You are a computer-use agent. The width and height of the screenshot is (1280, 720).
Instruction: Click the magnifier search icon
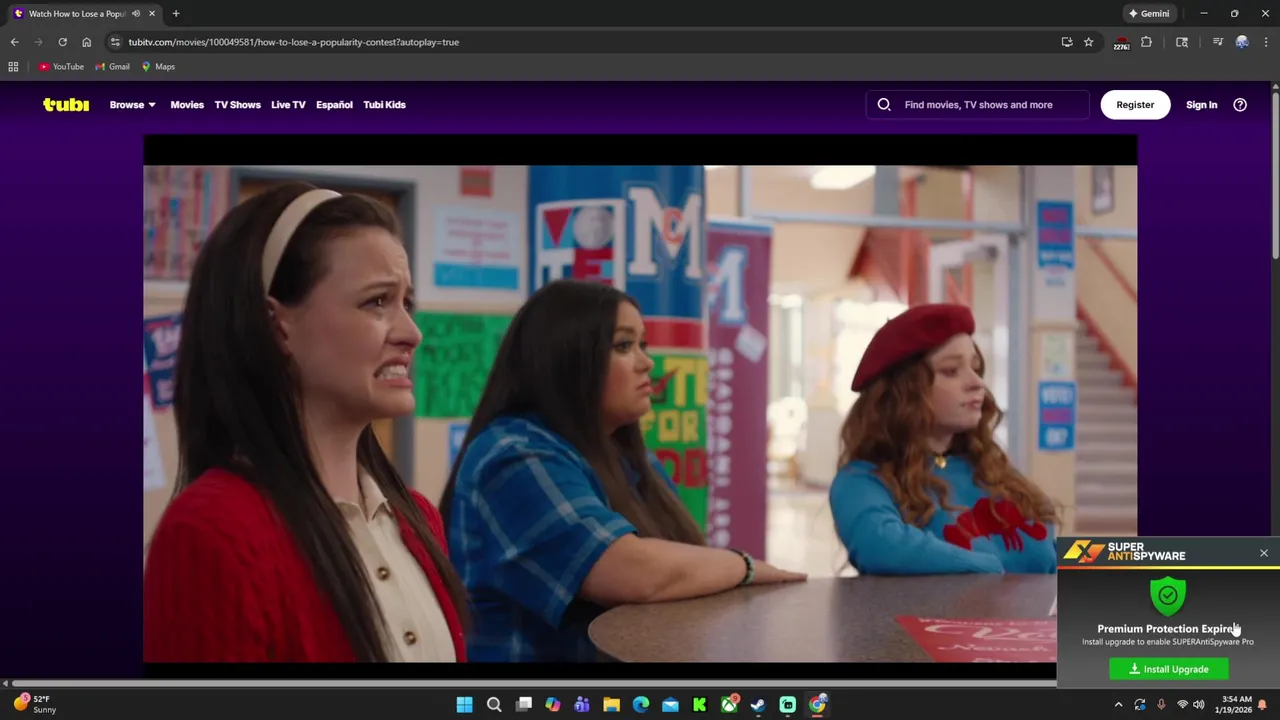[884, 104]
